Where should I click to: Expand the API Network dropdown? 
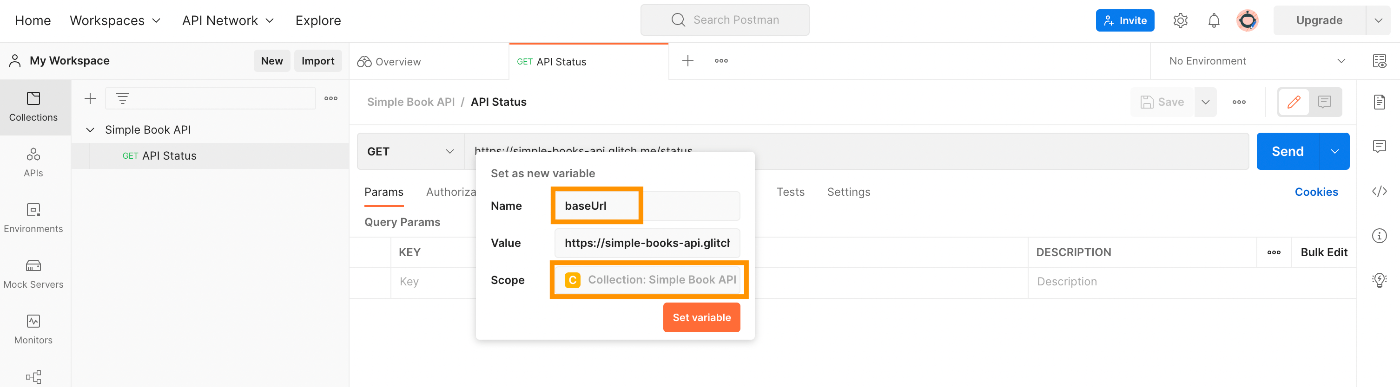pos(228,20)
